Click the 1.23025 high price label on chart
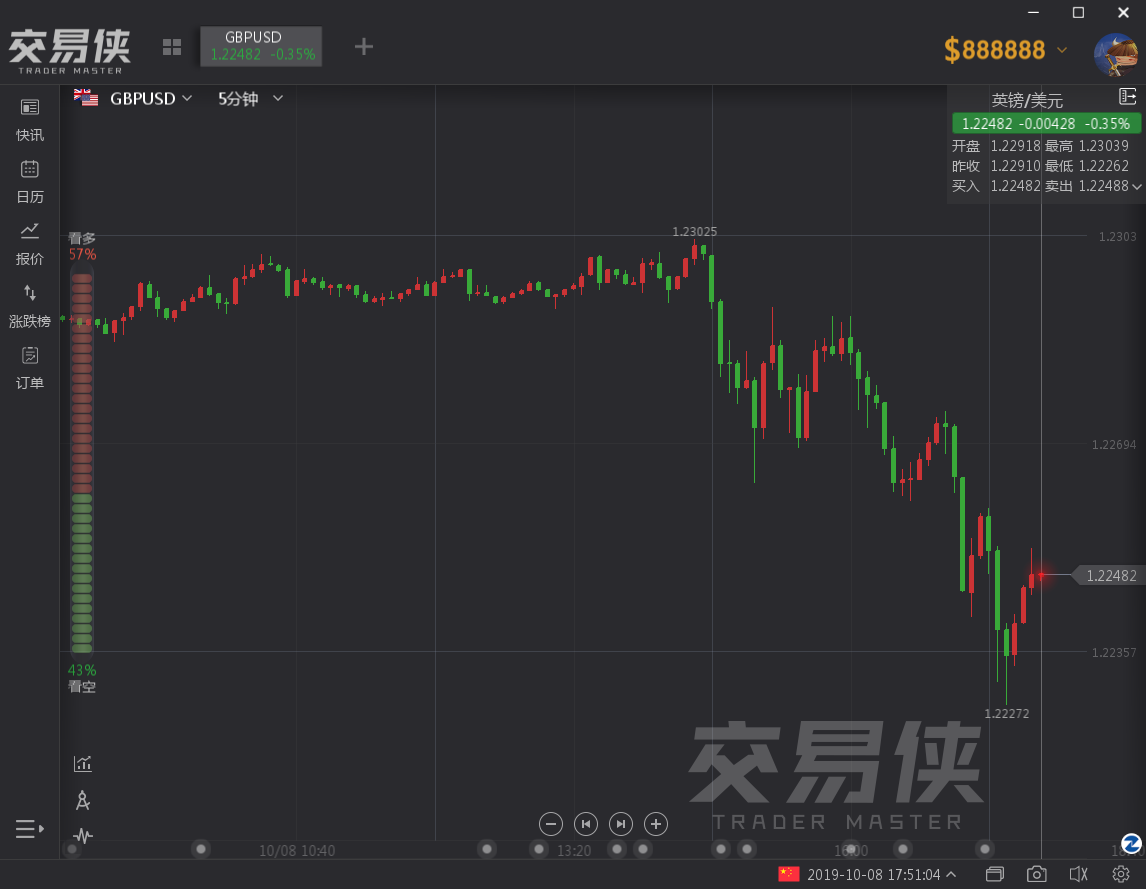The height and width of the screenshot is (889, 1146). coord(694,232)
